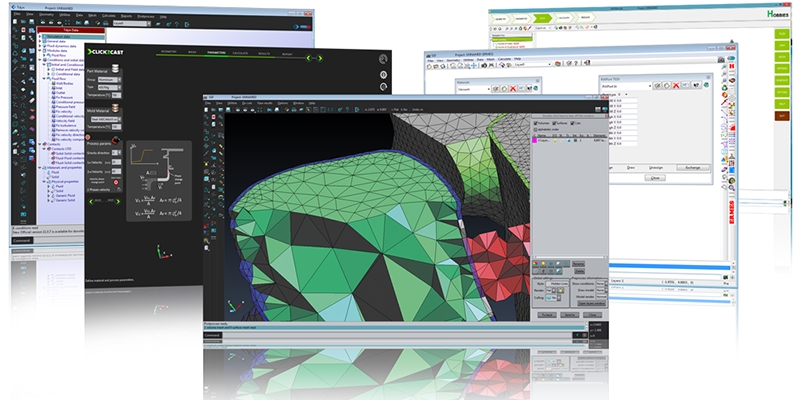Click the Close button in the dialog
Viewport: 800px width, 400px height.
coord(655,176)
